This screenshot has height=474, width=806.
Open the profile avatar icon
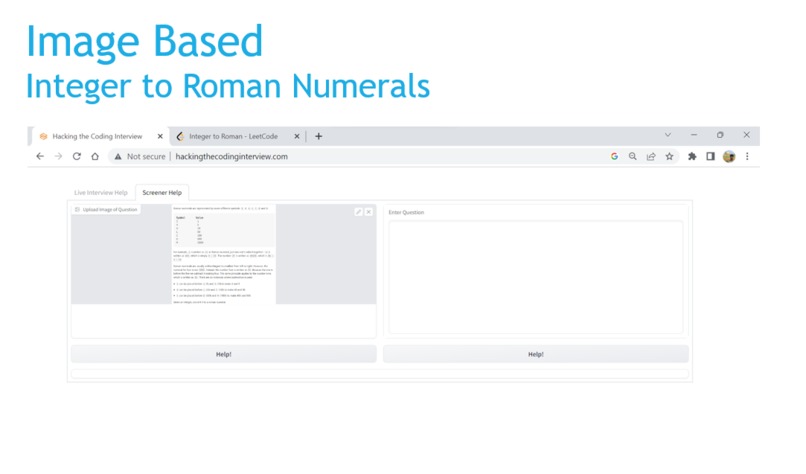click(x=729, y=156)
